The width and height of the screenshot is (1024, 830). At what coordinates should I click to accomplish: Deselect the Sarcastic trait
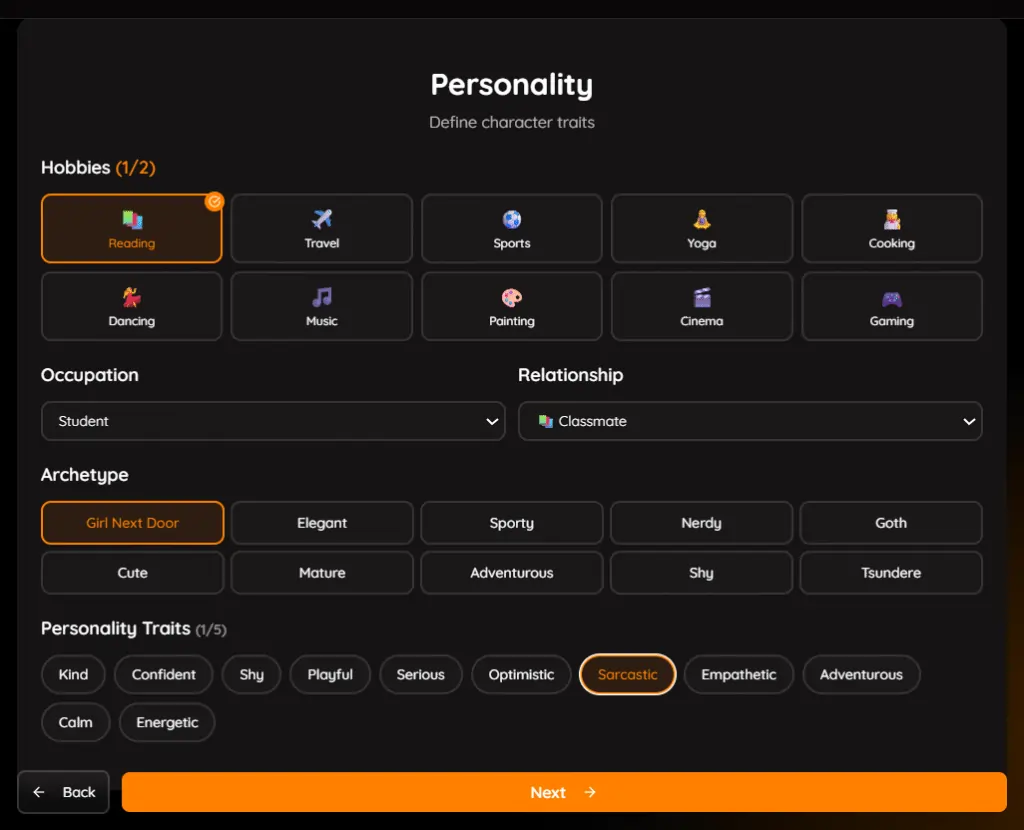click(628, 675)
